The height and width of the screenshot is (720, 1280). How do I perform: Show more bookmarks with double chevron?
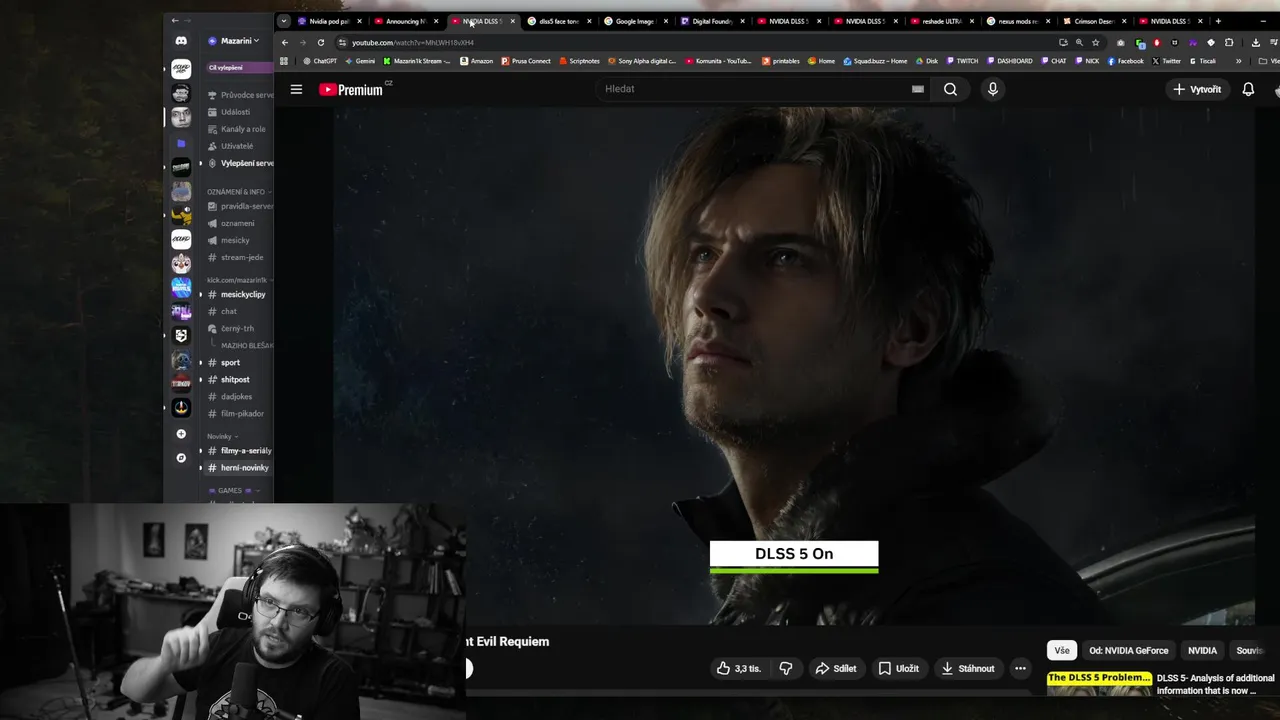pos(1238,61)
